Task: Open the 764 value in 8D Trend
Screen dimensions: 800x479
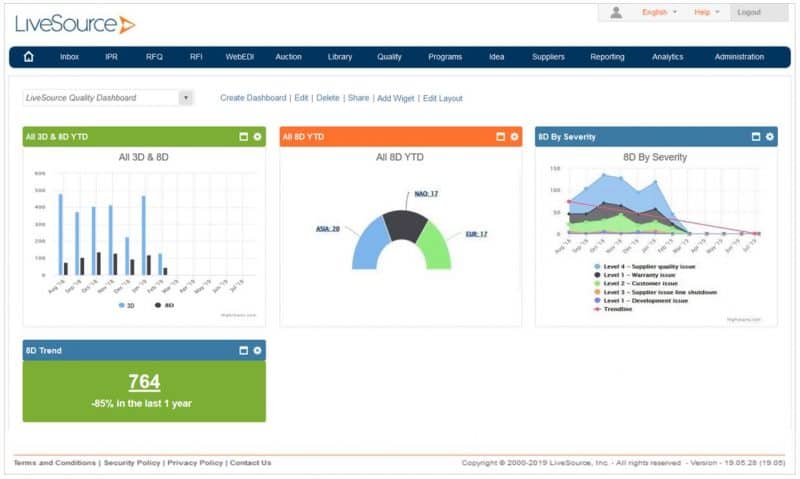Action: (144, 382)
